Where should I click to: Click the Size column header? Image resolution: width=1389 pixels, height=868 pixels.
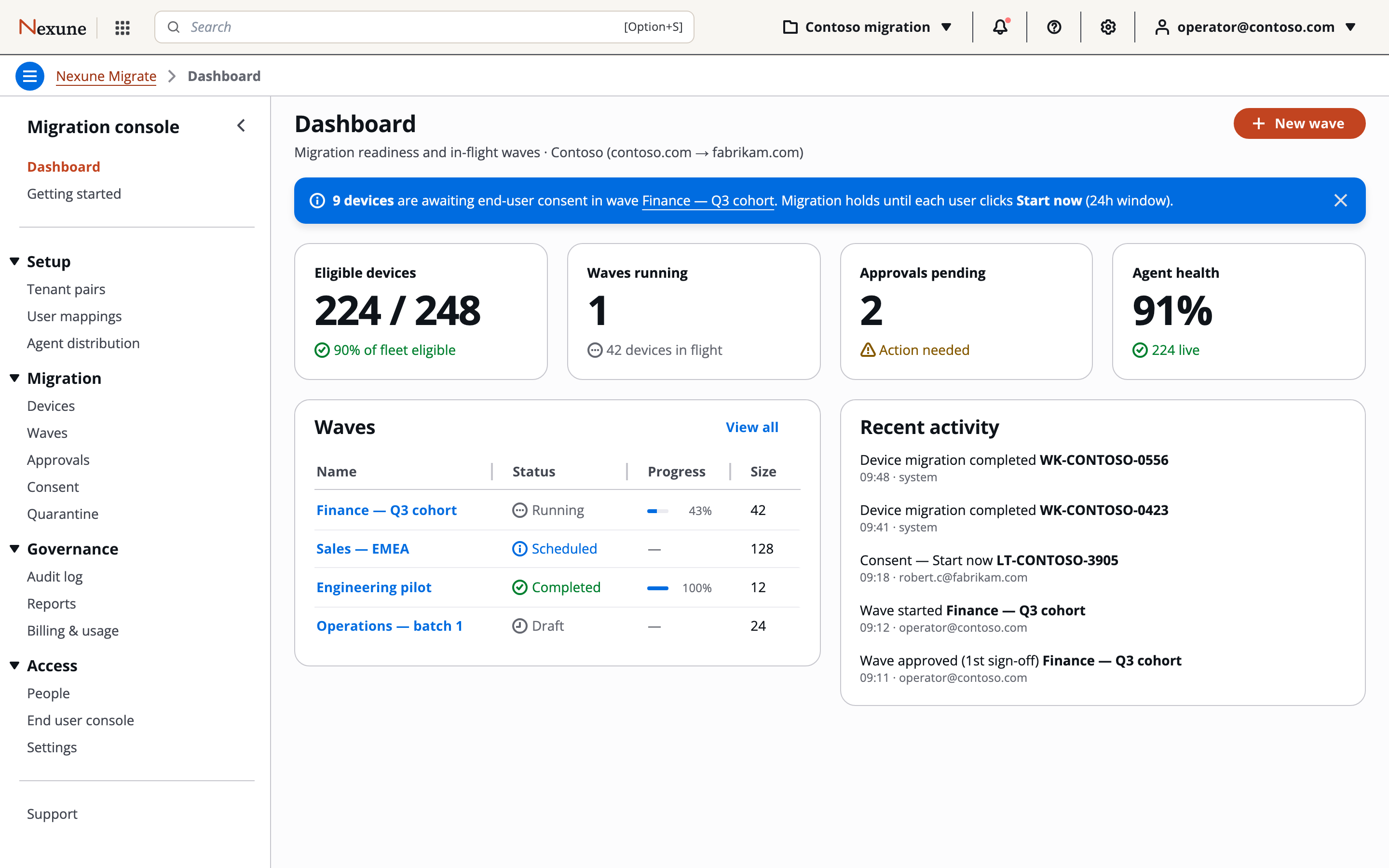[x=763, y=471]
